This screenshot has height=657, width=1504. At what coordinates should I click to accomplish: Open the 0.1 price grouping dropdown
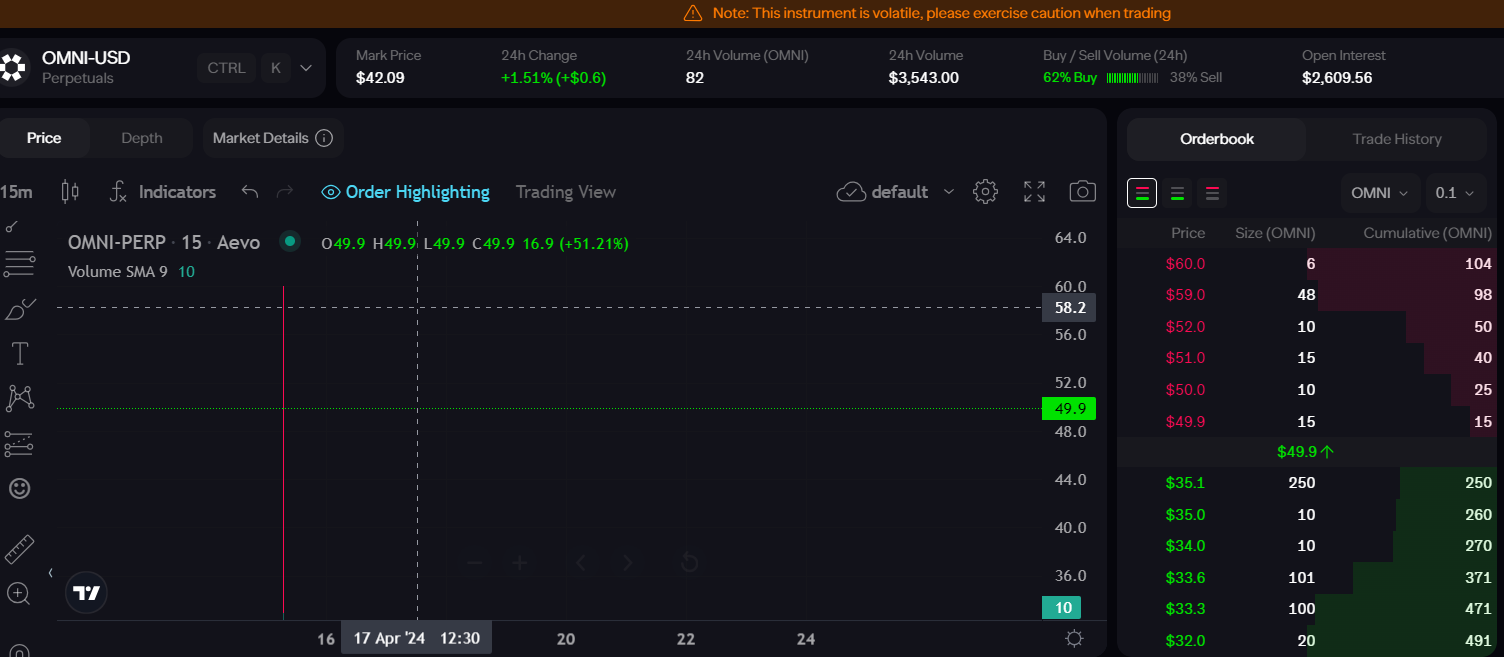click(x=1454, y=193)
